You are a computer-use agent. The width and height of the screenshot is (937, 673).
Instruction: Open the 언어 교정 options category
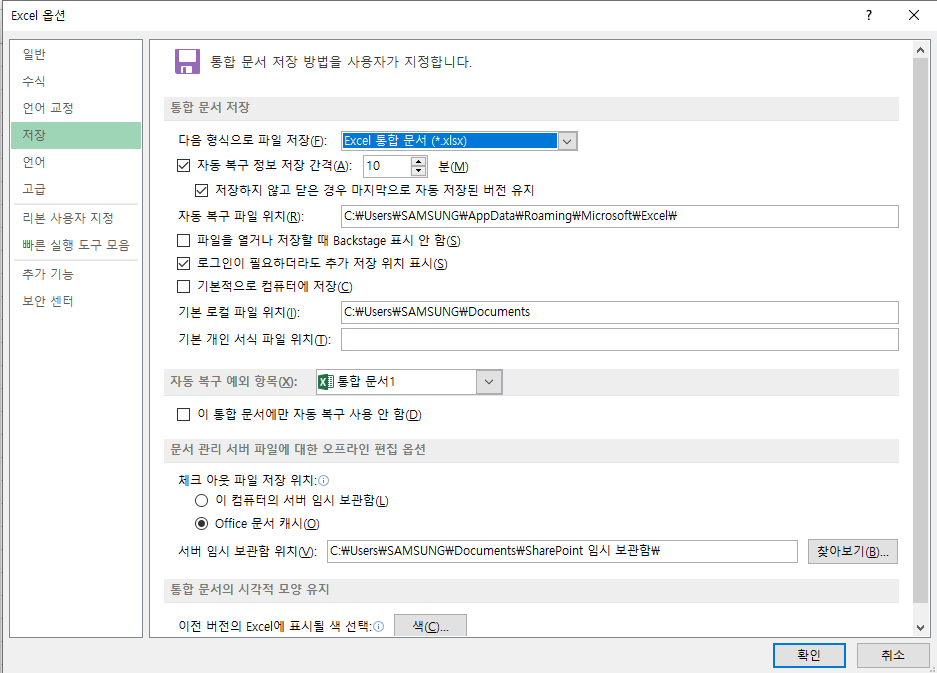[x=76, y=108]
